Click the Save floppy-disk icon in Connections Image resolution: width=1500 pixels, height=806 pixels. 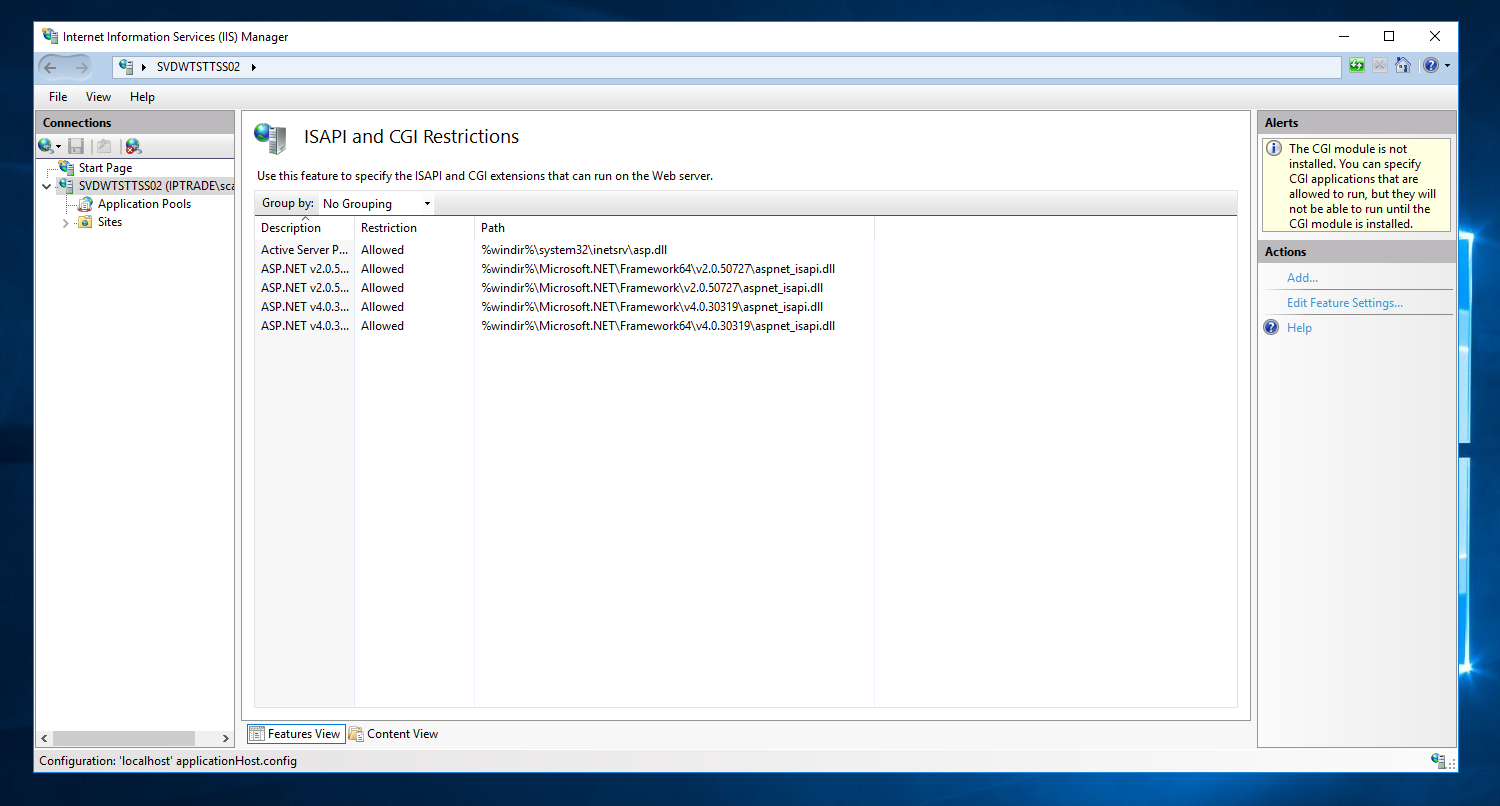point(76,146)
